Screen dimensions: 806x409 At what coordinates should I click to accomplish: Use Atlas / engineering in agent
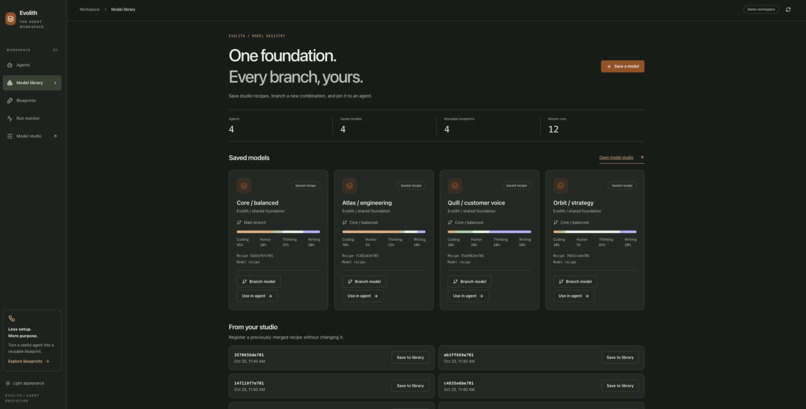click(x=363, y=296)
